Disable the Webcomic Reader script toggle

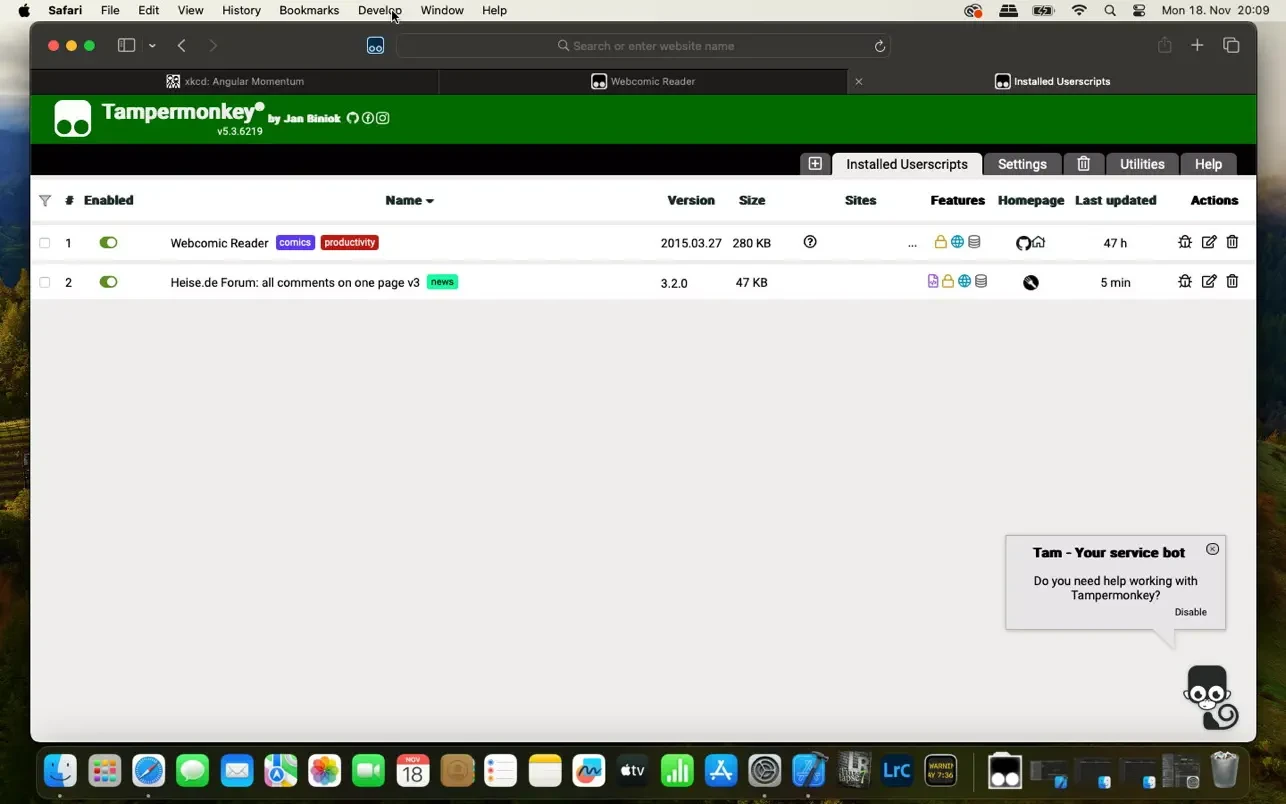pyautogui.click(x=108, y=243)
